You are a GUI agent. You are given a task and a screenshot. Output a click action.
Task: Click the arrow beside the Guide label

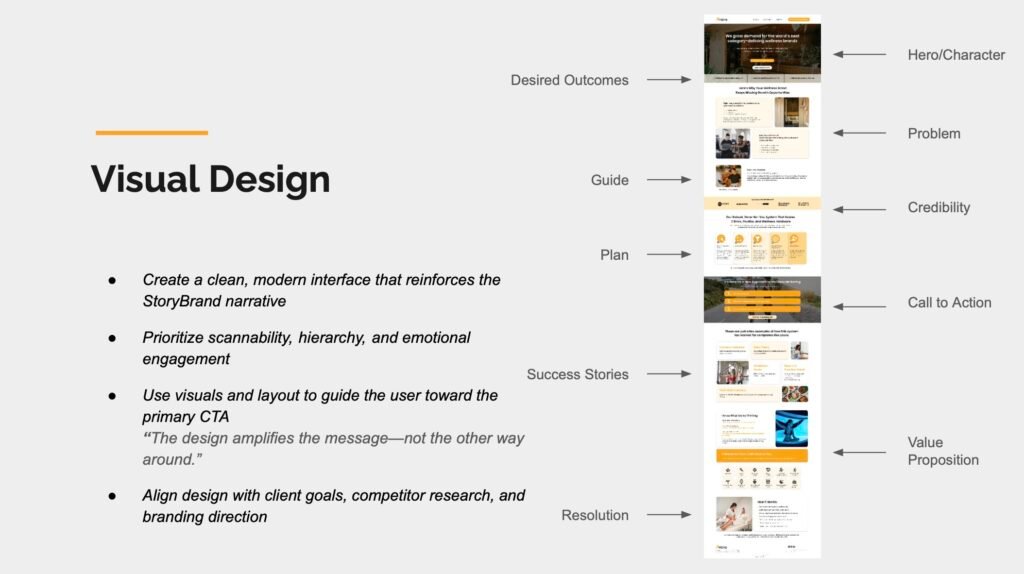click(x=668, y=180)
